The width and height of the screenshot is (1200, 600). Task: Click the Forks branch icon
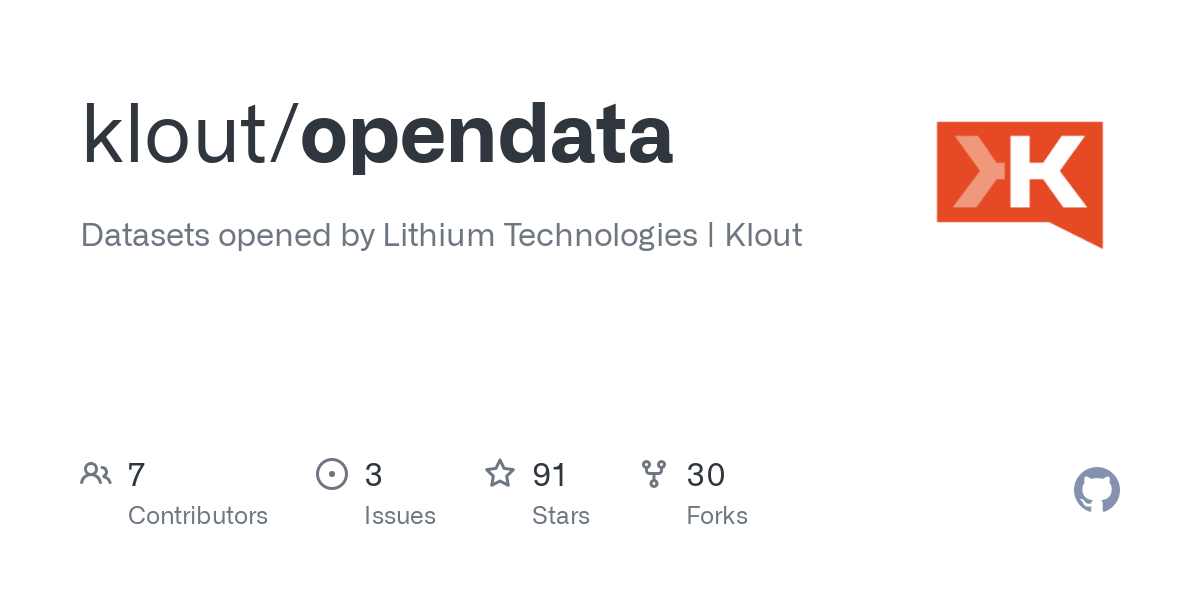(x=654, y=473)
